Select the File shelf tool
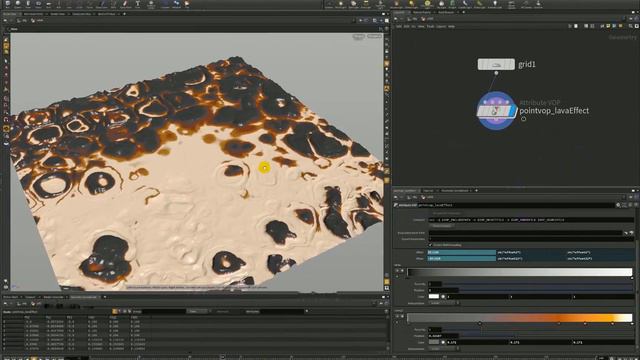The image size is (640, 360). click(187, 4)
